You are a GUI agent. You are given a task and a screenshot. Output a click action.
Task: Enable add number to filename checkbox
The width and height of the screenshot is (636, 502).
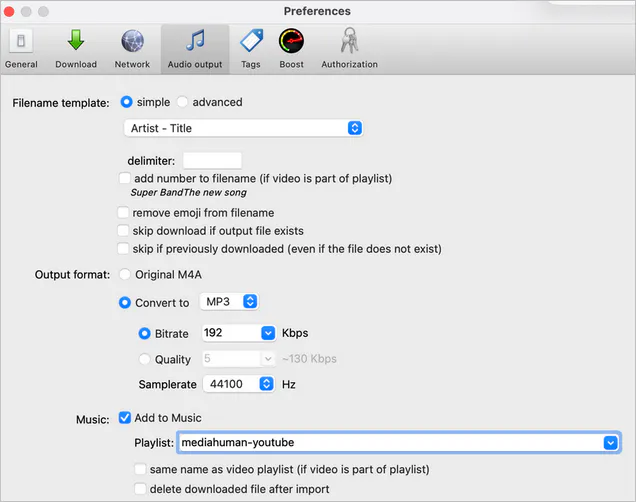point(125,178)
